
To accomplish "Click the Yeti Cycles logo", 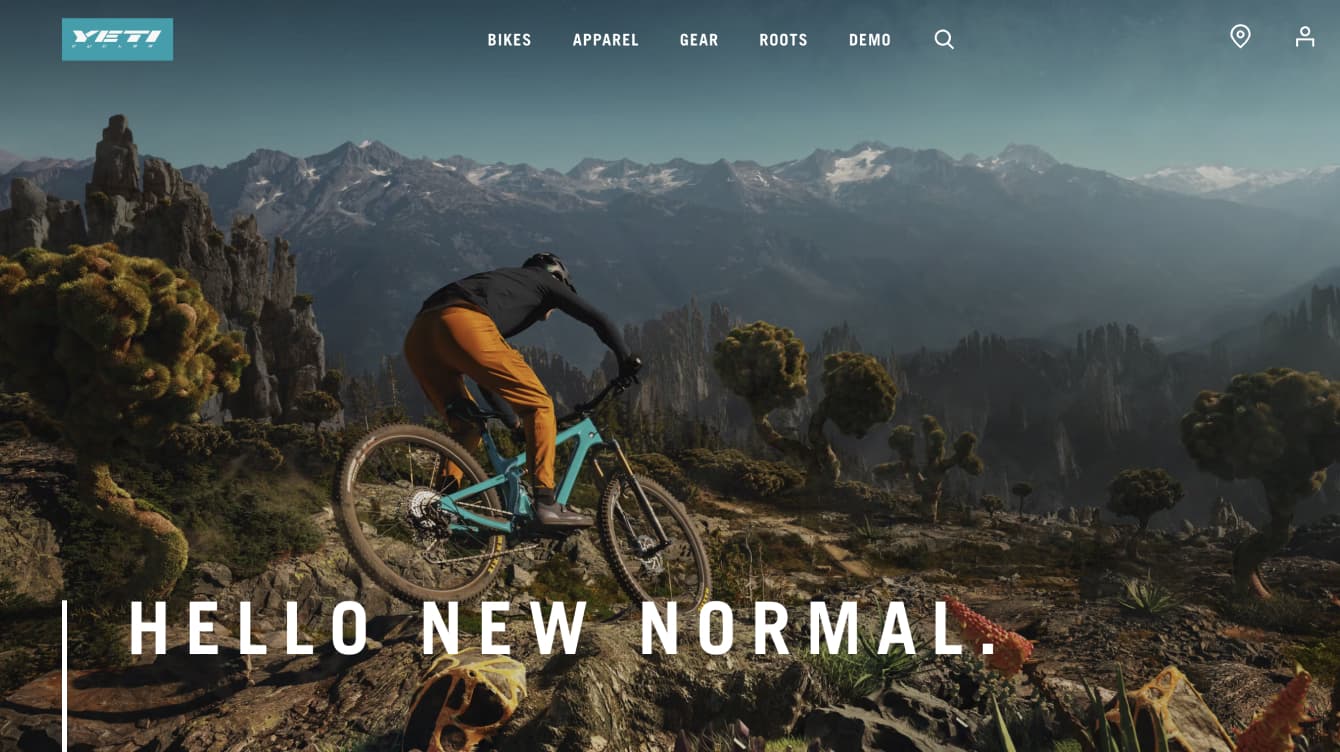I will tap(117, 39).
